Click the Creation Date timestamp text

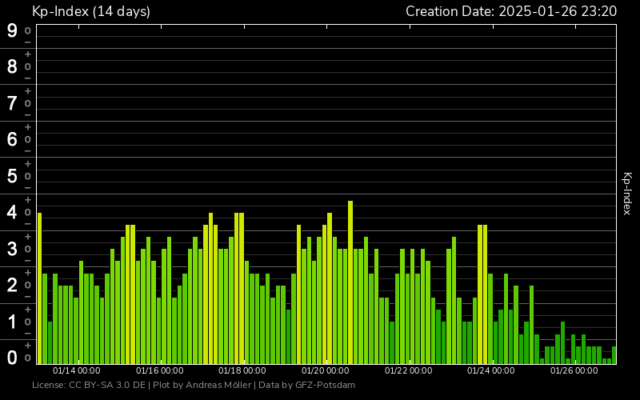510,11
